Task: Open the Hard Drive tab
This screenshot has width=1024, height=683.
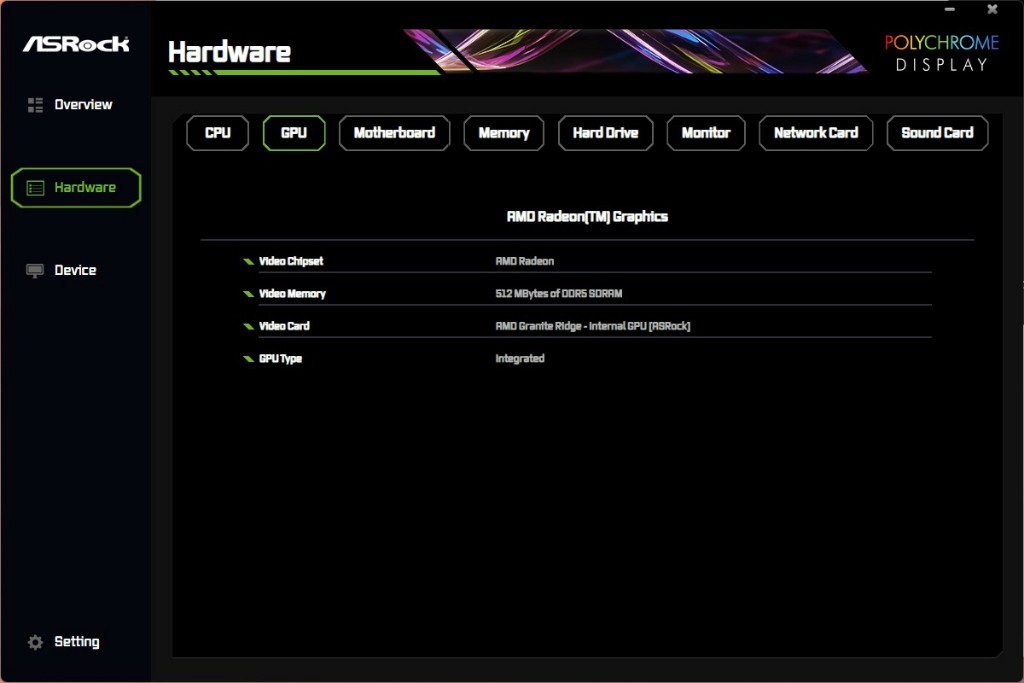Action: click(605, 133)
